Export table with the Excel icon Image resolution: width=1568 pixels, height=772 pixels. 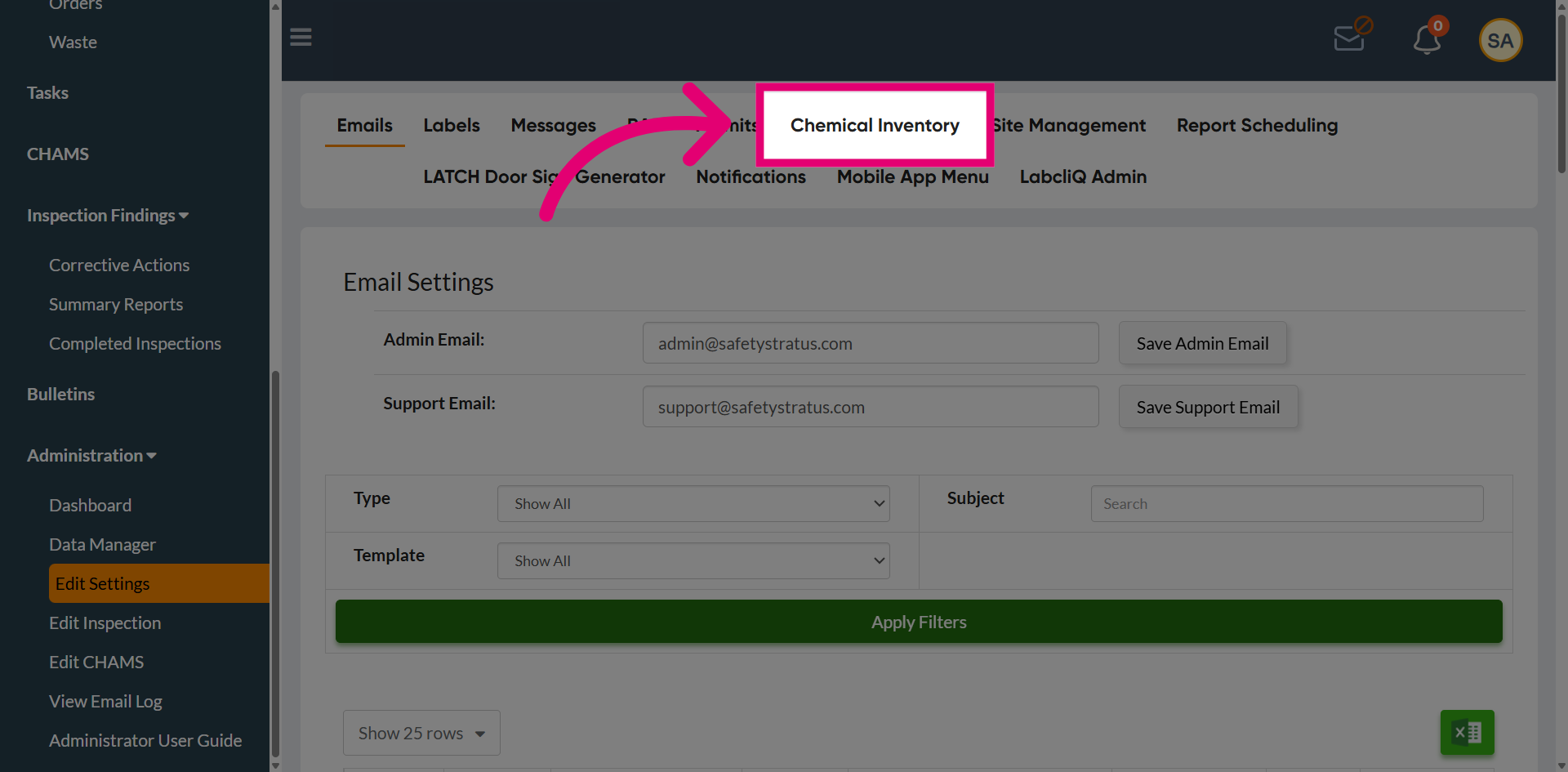1467,732
